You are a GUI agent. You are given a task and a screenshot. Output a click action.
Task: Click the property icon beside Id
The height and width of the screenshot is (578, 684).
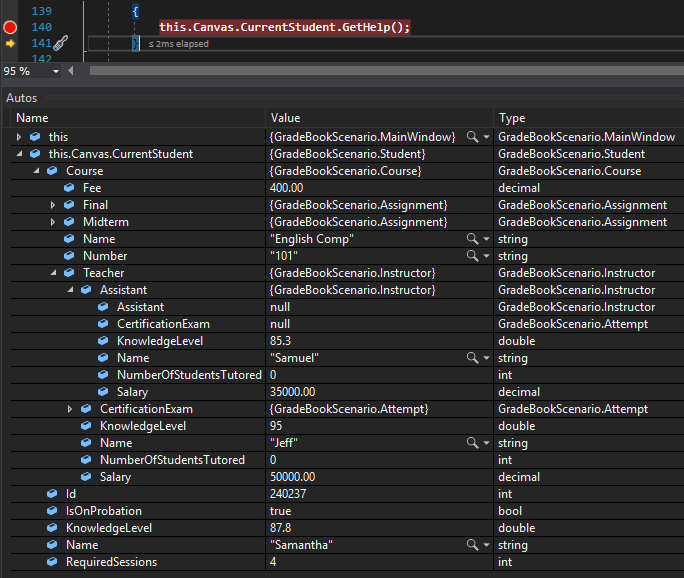pos(52,493)
